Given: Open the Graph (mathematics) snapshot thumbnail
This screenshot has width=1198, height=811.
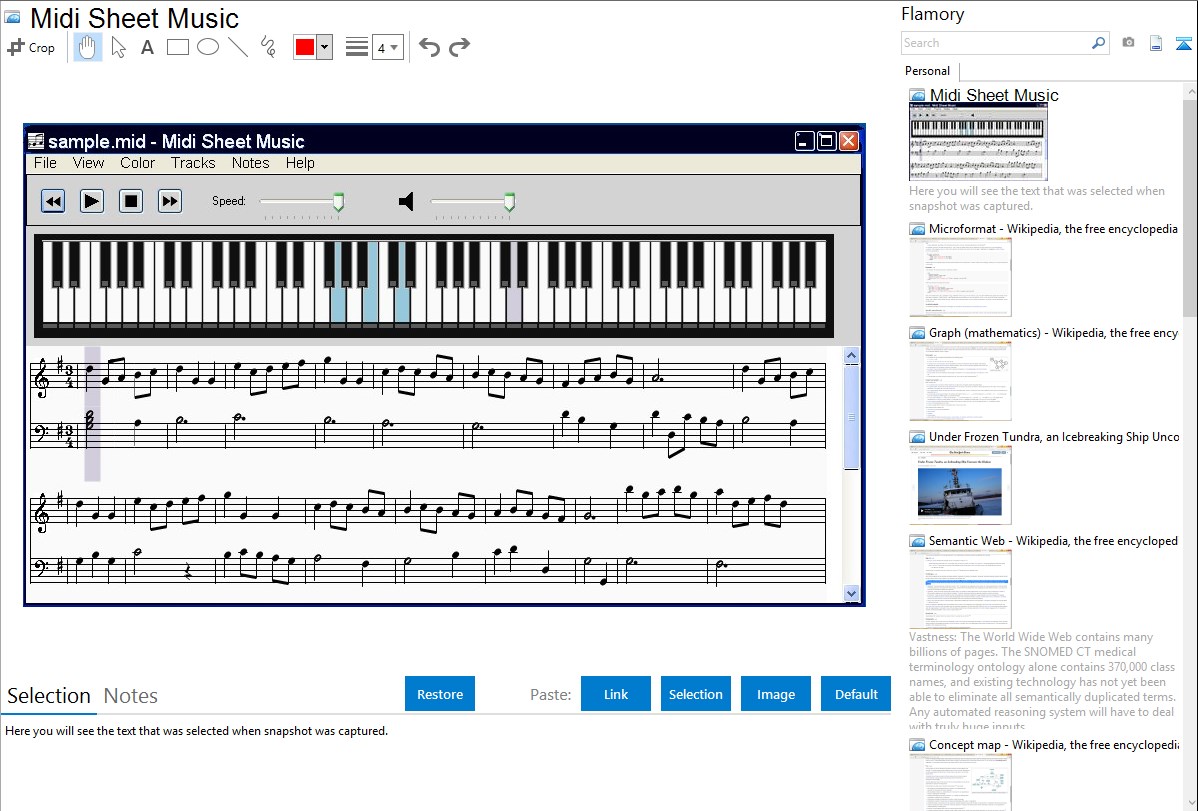Looking at the screenshot, I should [x=960, y=381].
